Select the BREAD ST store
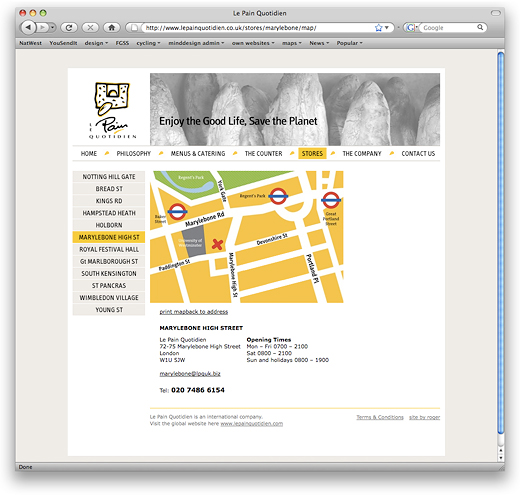Viewport: 520px width, 495px height. coord(109,189)
